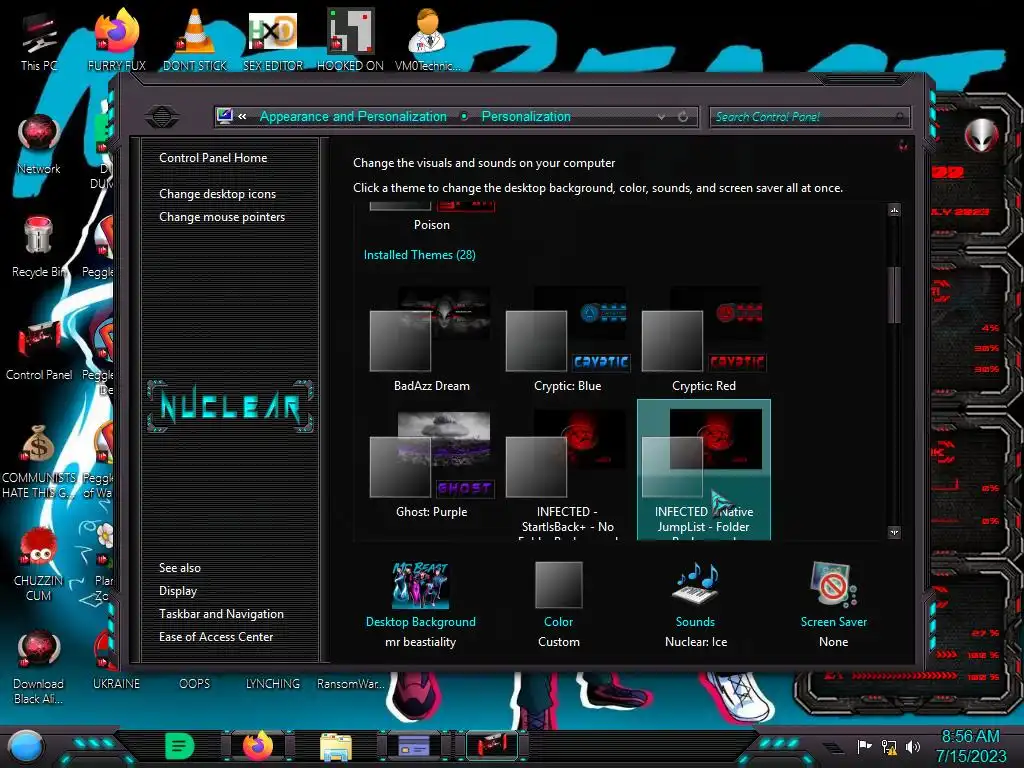Open the Recycle Bin
This screenshot has width=1024, height=768.
[39, 248]
